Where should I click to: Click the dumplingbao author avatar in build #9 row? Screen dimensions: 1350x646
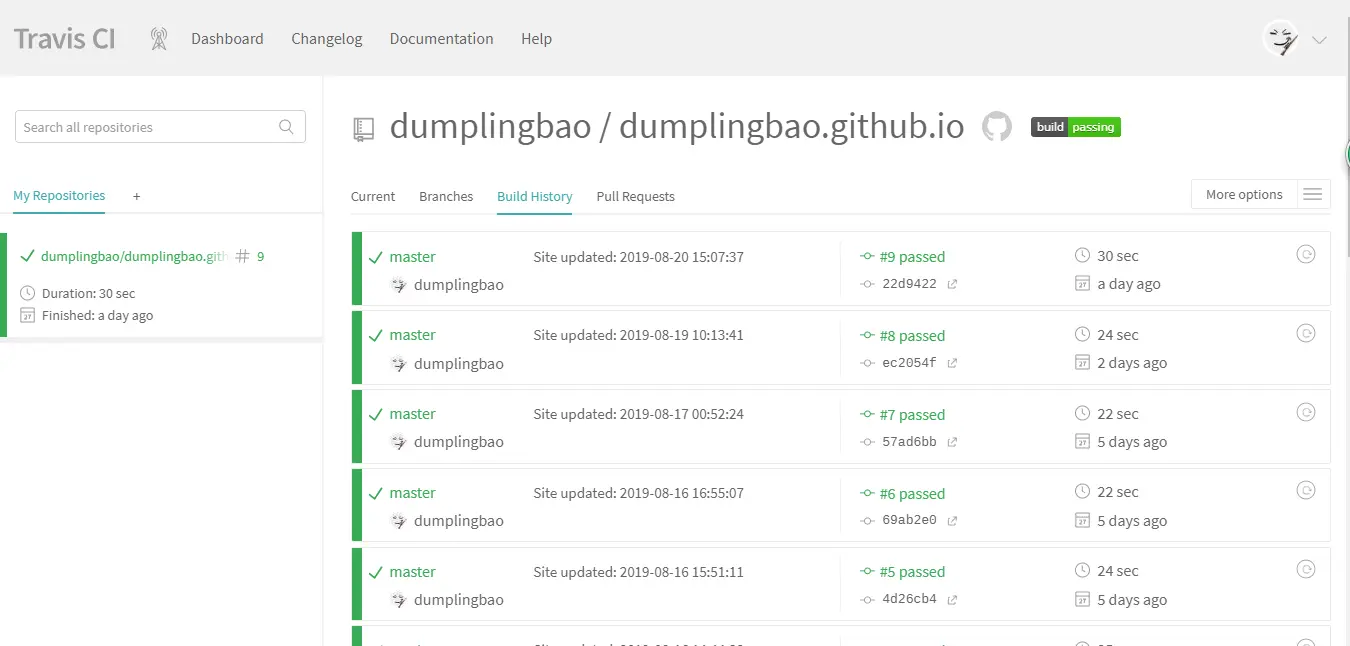click(x=398, y=285)
